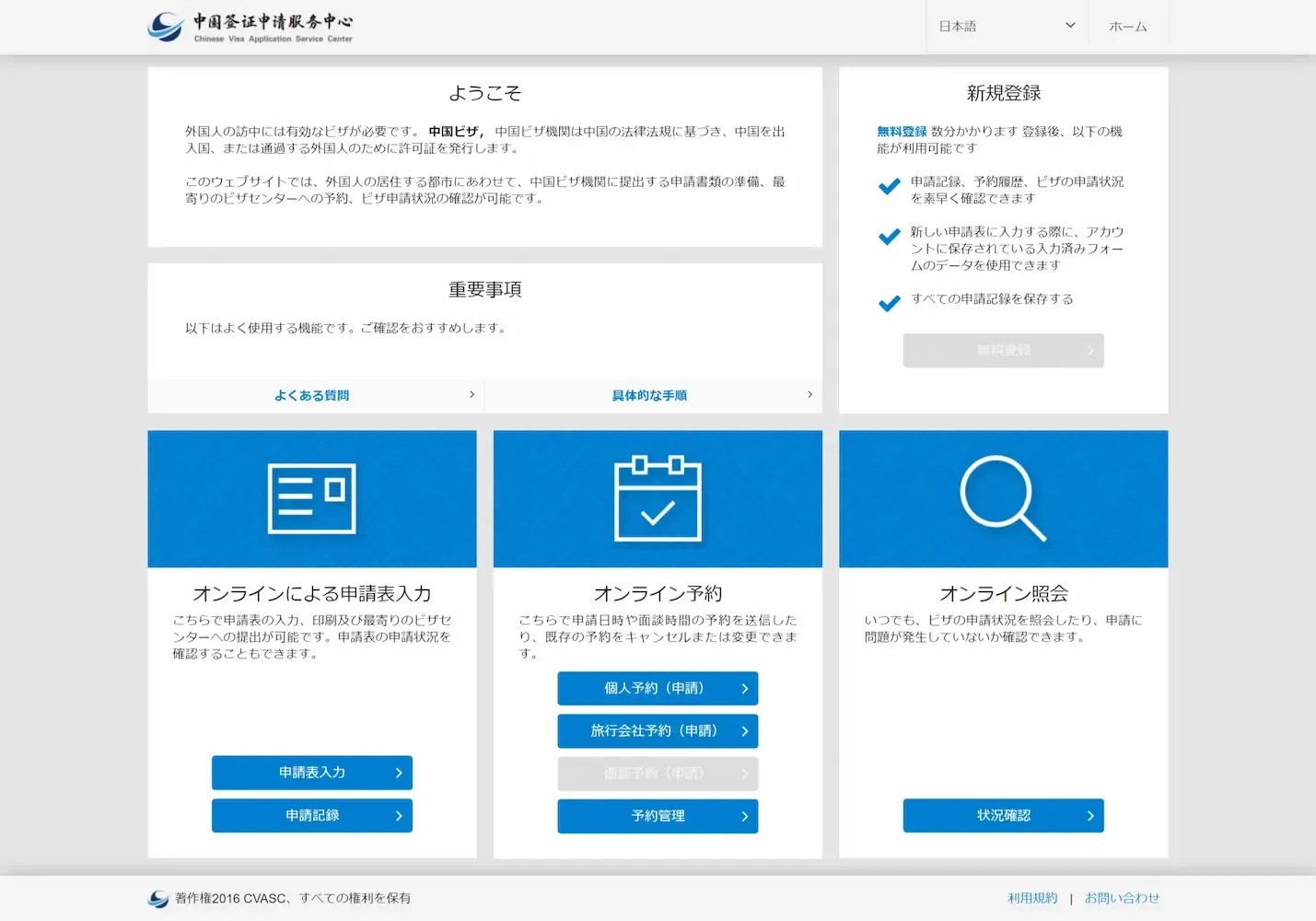The height and width of the screenshot is (921, 1316).
Task: Click the checkmark next to form data reuse feature
Action: [889, 237]
